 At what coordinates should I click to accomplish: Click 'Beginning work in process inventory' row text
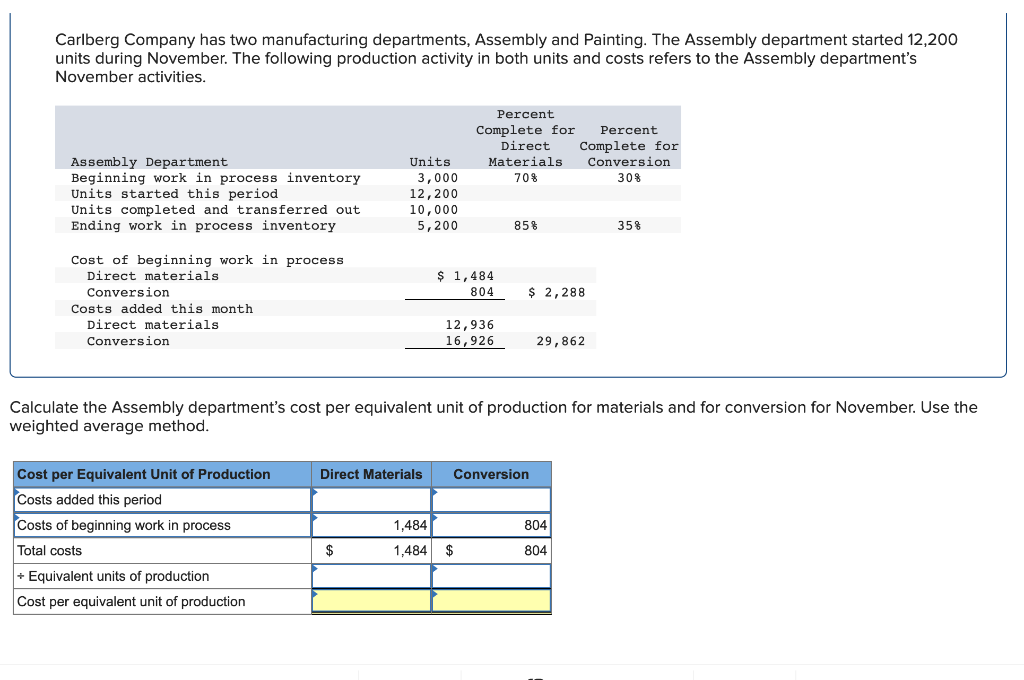[x=216, y=178]
